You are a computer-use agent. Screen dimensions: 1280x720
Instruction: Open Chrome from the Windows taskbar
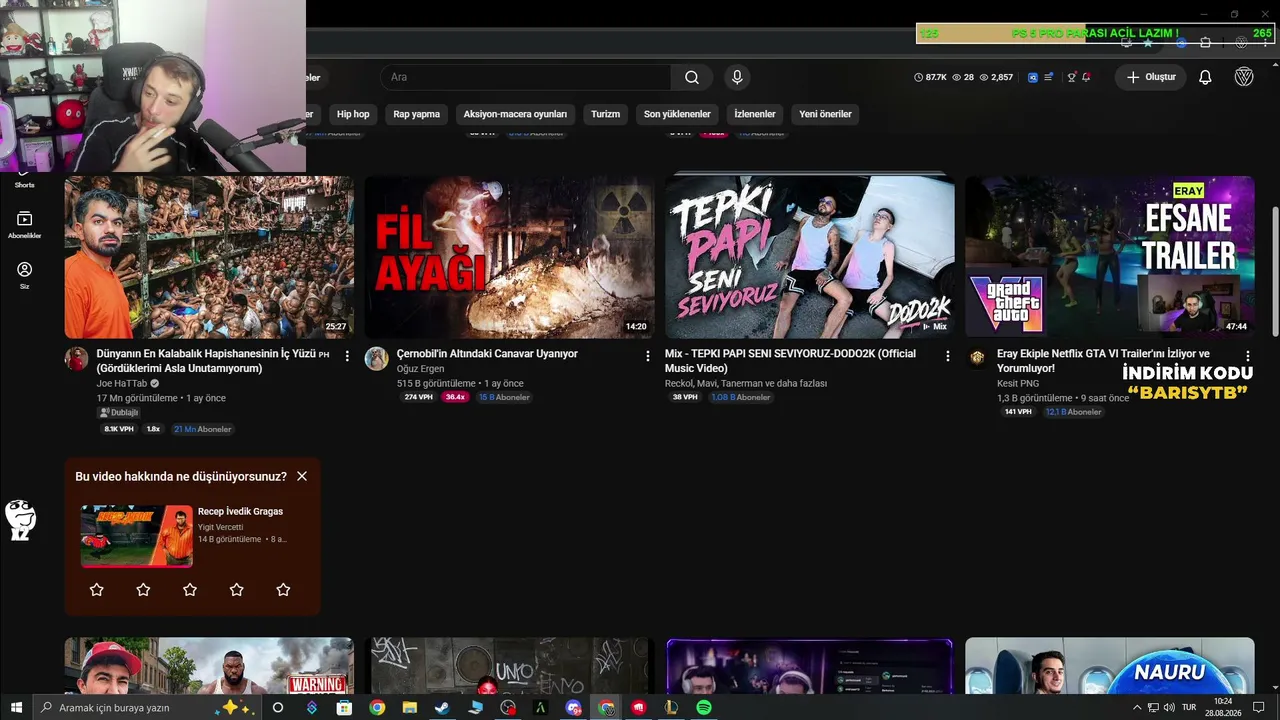377,708
